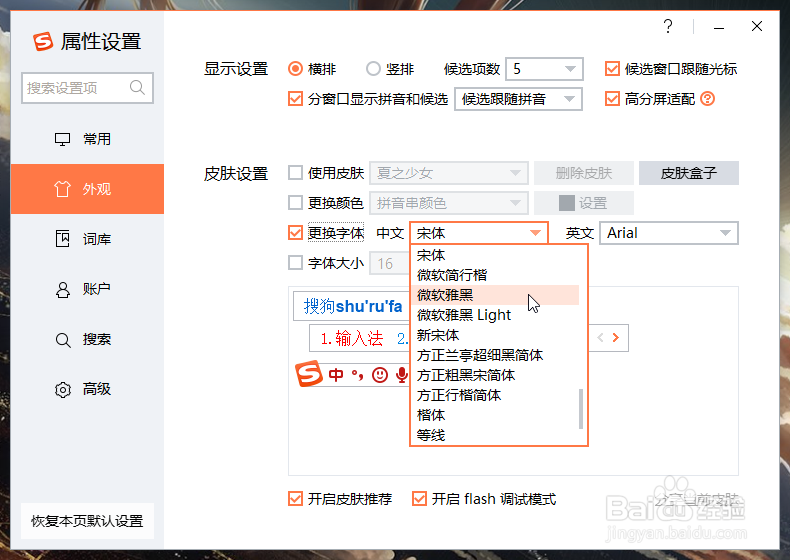The image size is (790, 560).
Task: Choose 微软简行楷 from the font list
Action: coord(495,275)
